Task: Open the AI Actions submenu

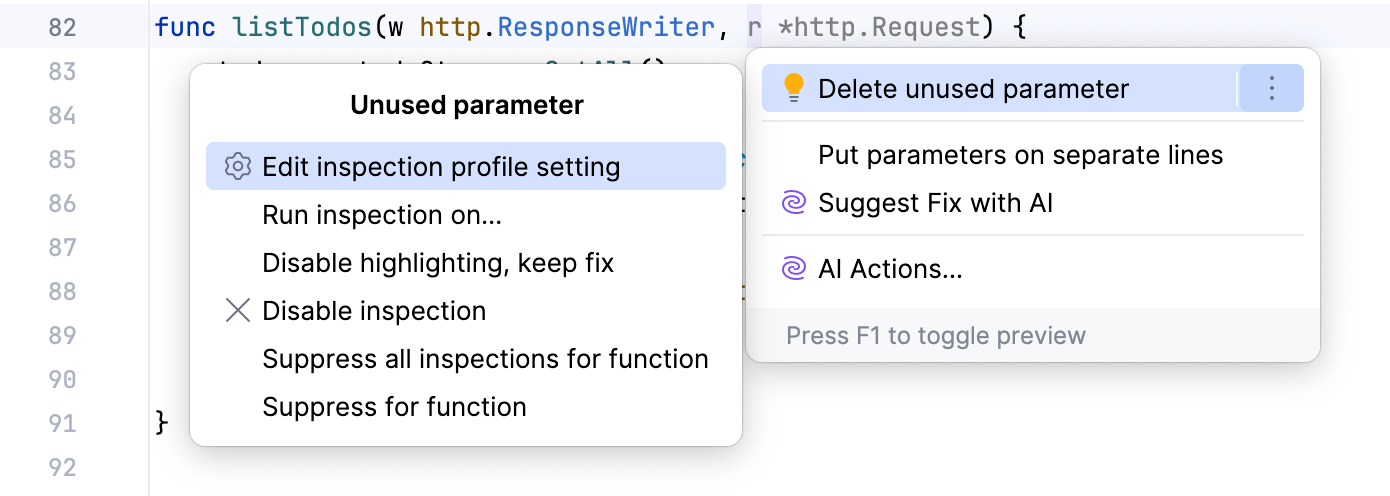Action: click(890, 269)
